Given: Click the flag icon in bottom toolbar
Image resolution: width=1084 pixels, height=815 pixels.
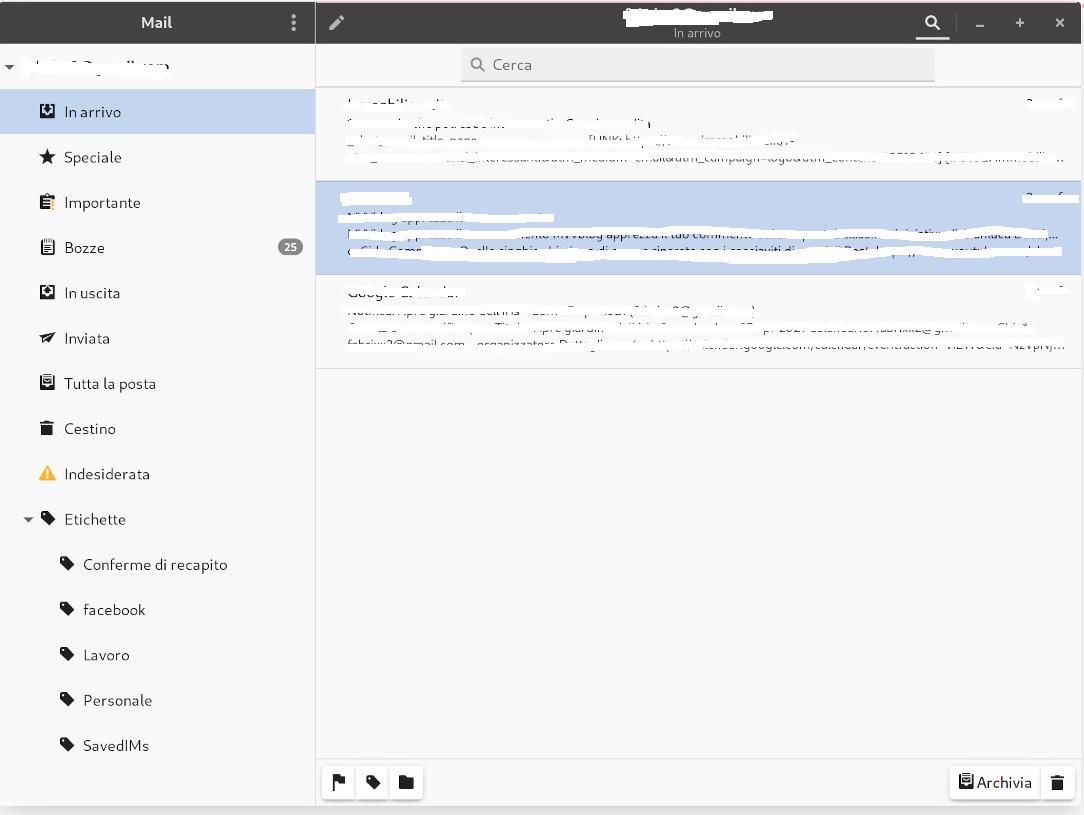Looking at the screenshot, I should tap(339, 782).
